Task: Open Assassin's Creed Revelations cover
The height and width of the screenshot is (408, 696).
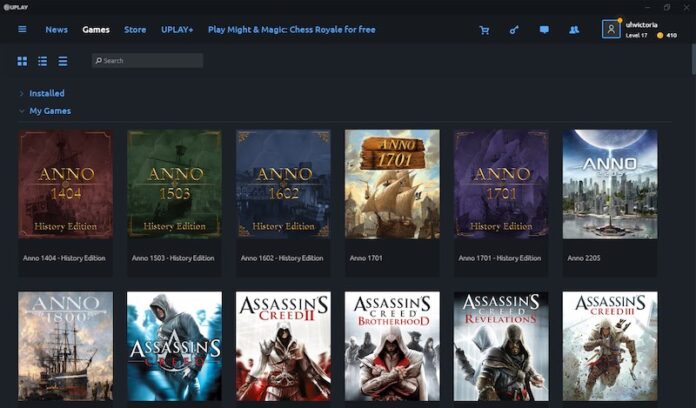Action: [501, 346]
